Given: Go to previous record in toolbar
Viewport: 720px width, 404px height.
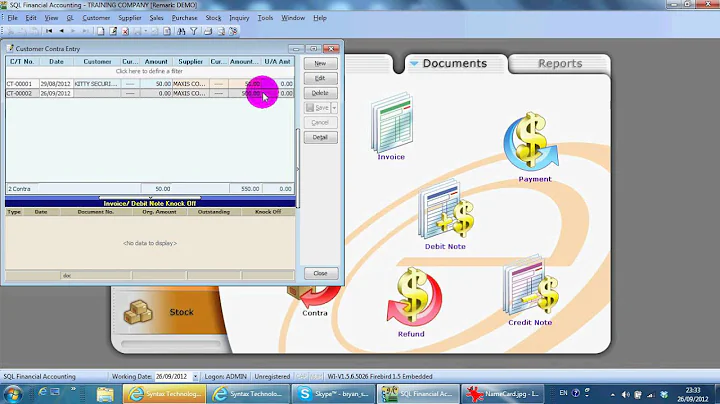Looking at the screenshot, I should point(62,31).
